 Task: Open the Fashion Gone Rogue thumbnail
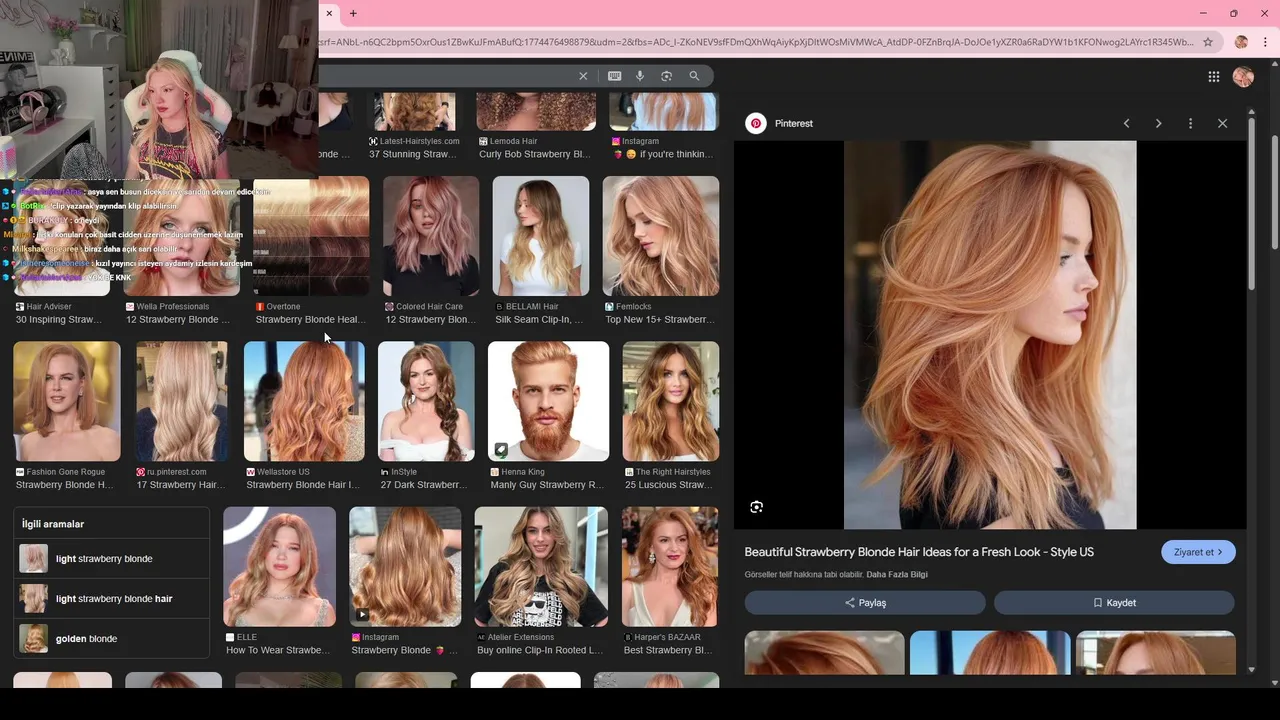(x=67, y=401)
